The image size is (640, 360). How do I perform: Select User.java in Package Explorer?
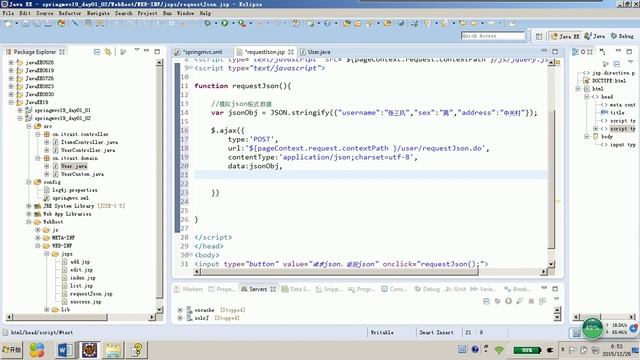[74, 166]
